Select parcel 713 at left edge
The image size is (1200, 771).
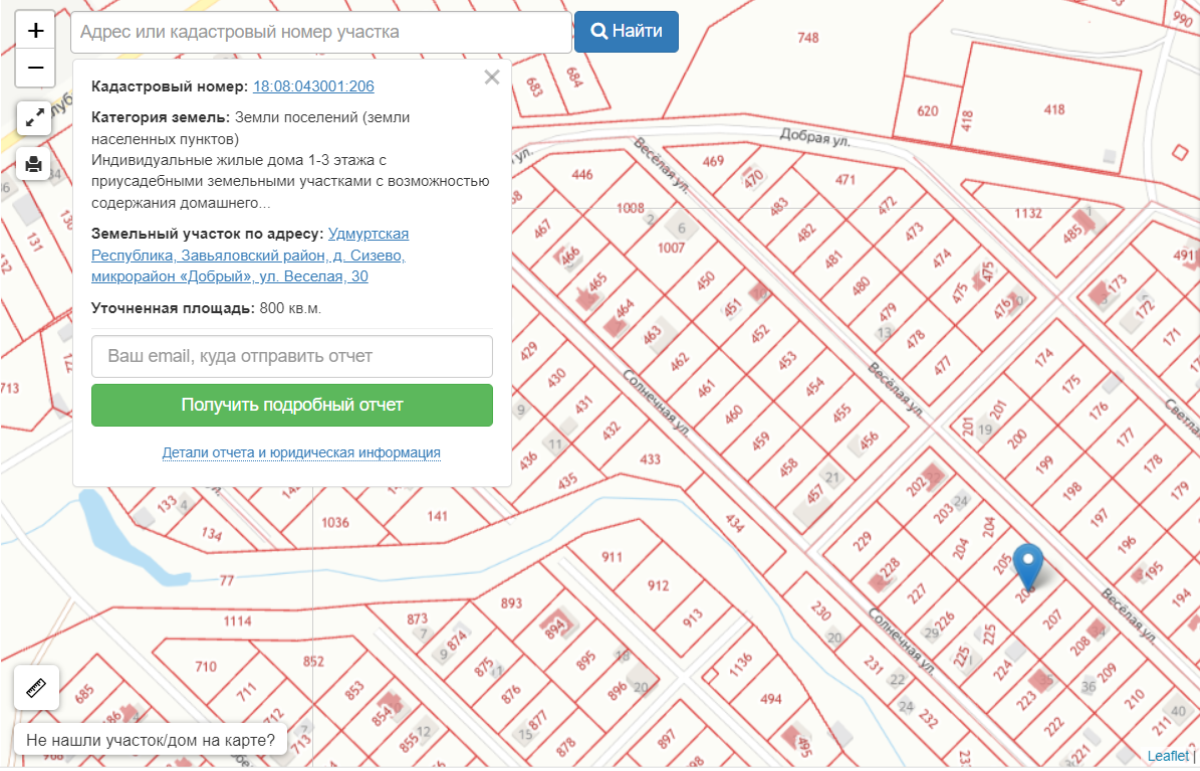pos(10,389)
